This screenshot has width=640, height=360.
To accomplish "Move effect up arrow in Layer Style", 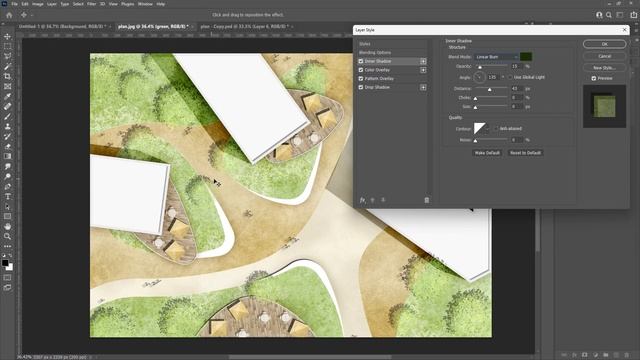I will point(372,200).
